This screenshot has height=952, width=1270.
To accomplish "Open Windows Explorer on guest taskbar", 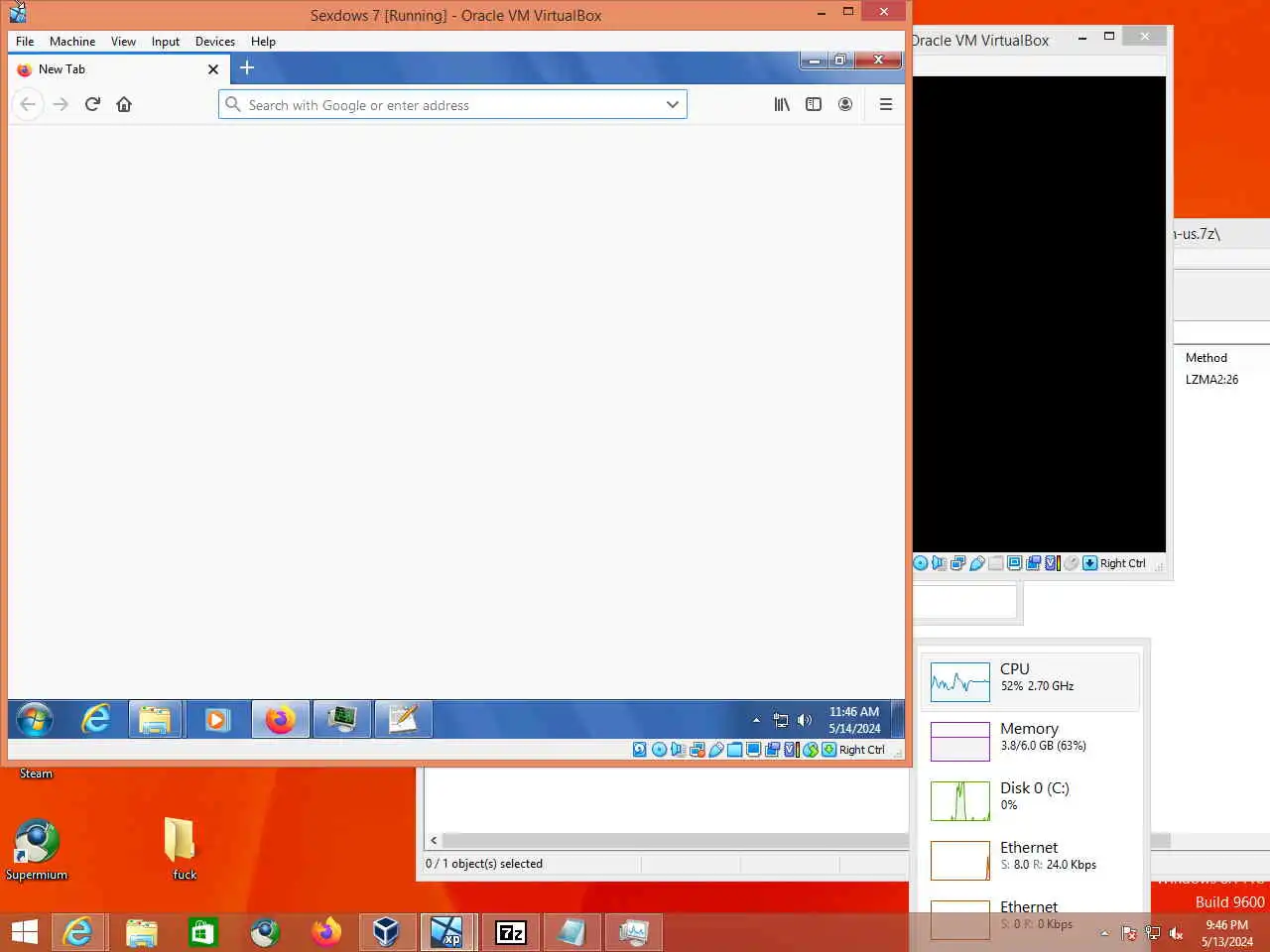I will (x=155, y=719).
